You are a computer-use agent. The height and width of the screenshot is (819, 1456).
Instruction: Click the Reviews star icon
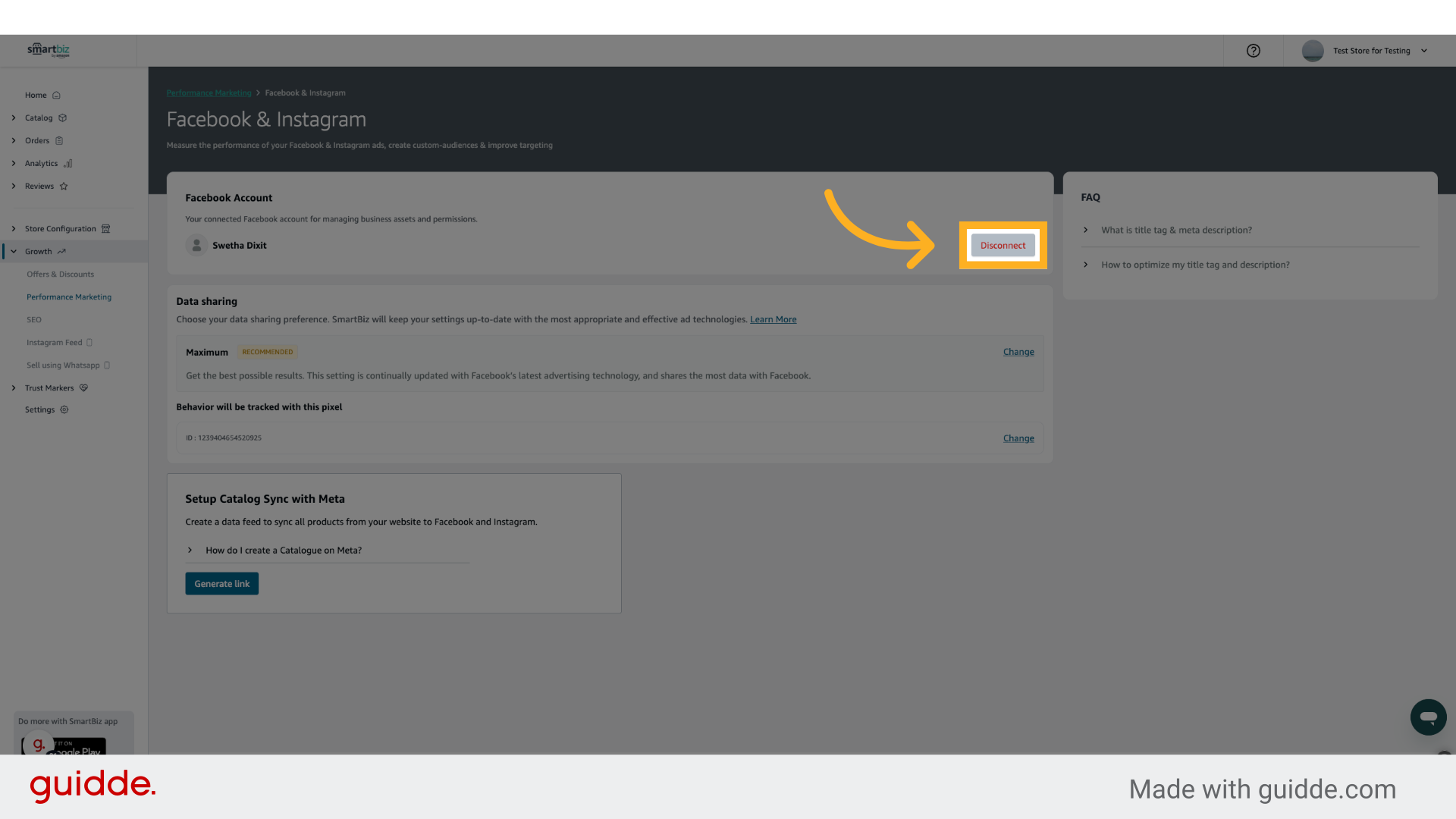point(64,186)
